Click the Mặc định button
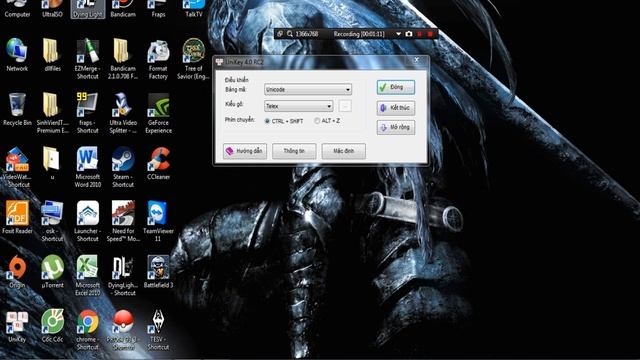The height and width of the screenshot is (360, 640). click(344, 151)
